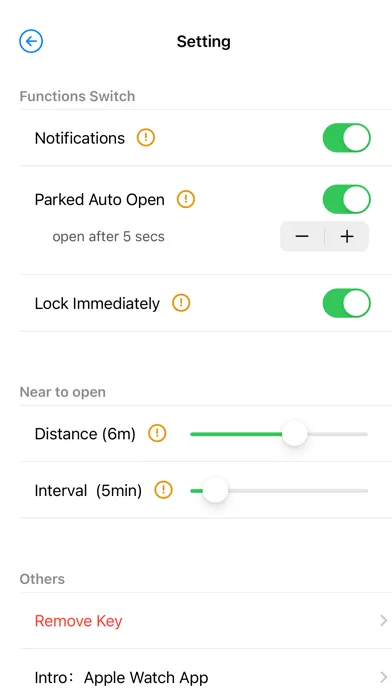Increase open delay with the plus button
The image size is (392, 696).
pos(347,236)
